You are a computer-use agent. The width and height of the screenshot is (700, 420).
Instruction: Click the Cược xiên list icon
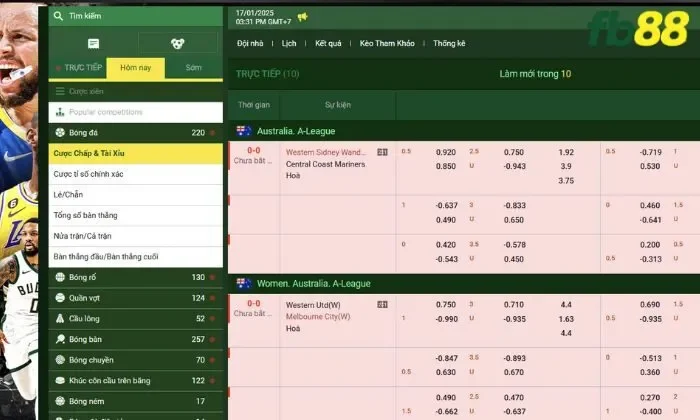pos(60,91)
